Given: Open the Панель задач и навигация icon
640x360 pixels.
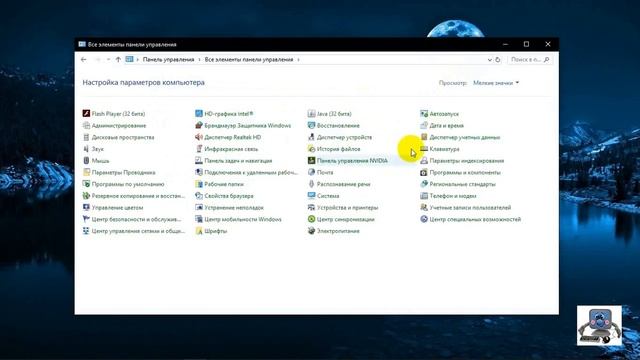Looking at the screenshot, I should [199, 160].
